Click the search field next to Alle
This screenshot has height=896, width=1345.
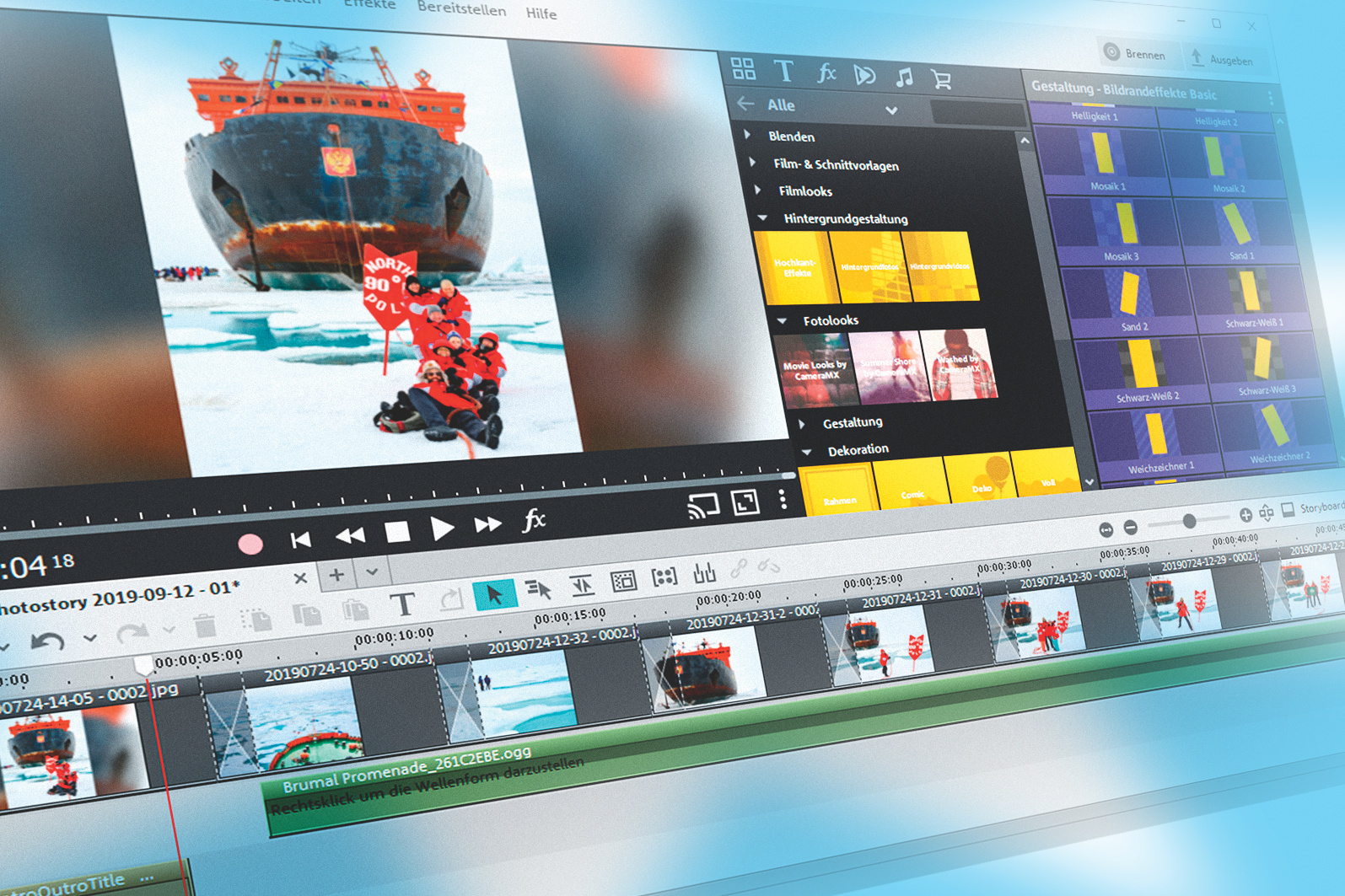(976, 114)
